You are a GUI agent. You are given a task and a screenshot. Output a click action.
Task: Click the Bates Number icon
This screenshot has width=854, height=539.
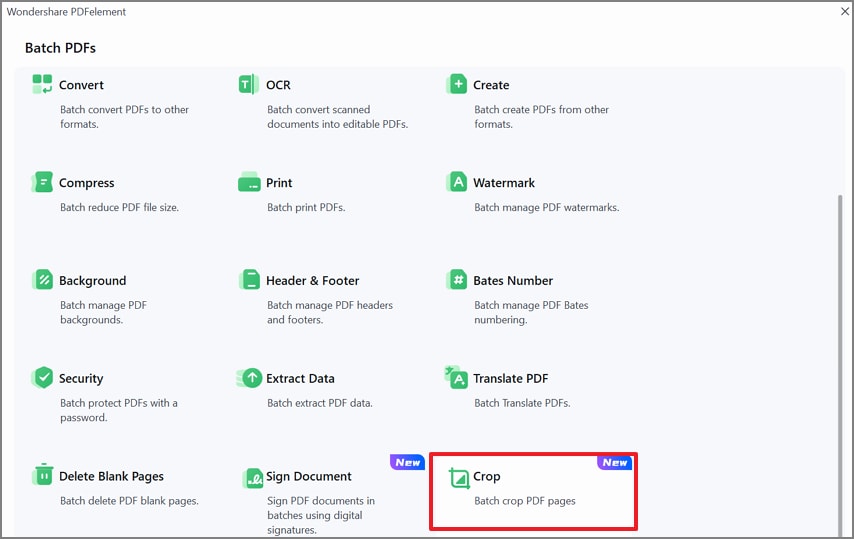point(456,280)
